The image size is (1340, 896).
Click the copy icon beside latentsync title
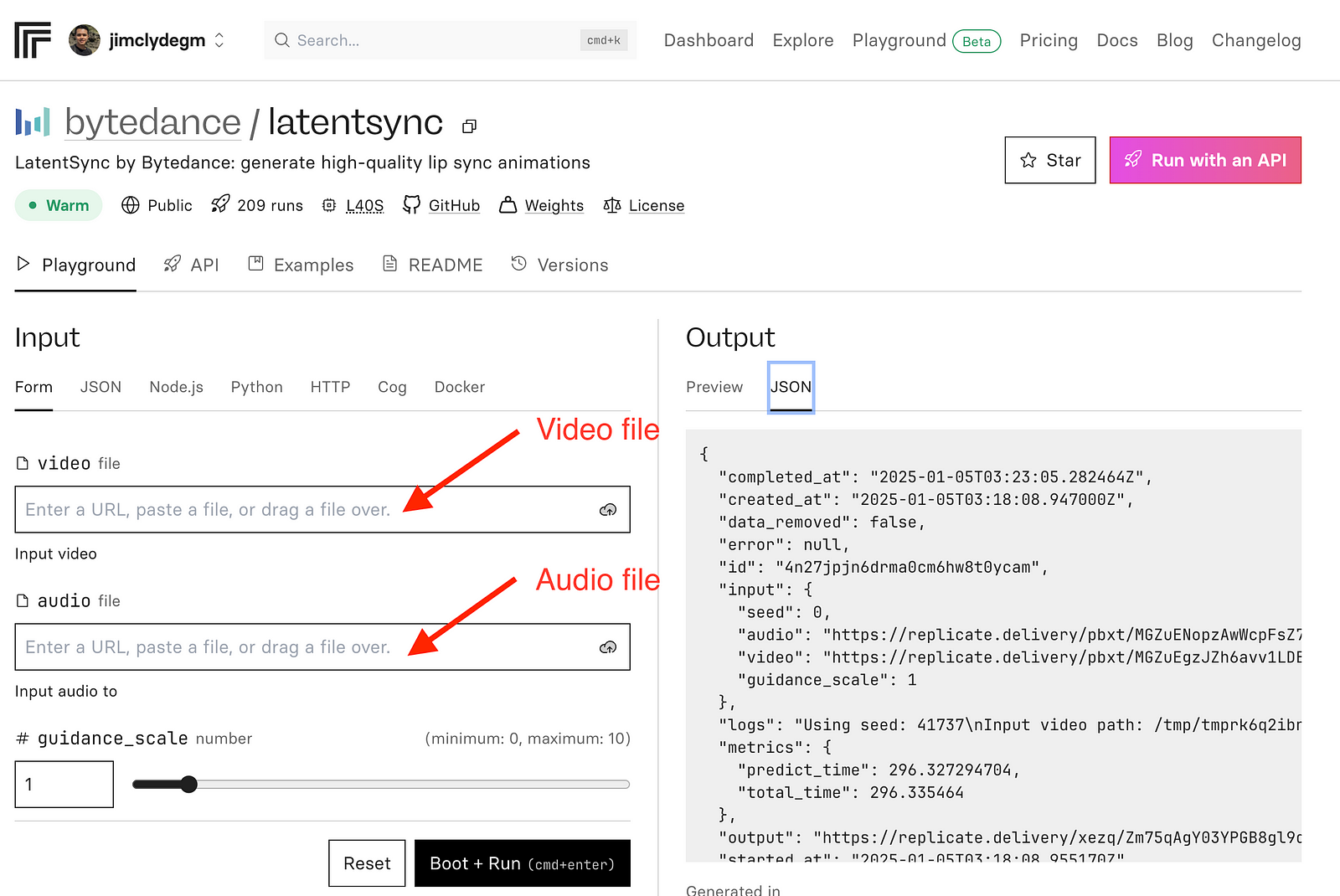click(x=469, y=126)
